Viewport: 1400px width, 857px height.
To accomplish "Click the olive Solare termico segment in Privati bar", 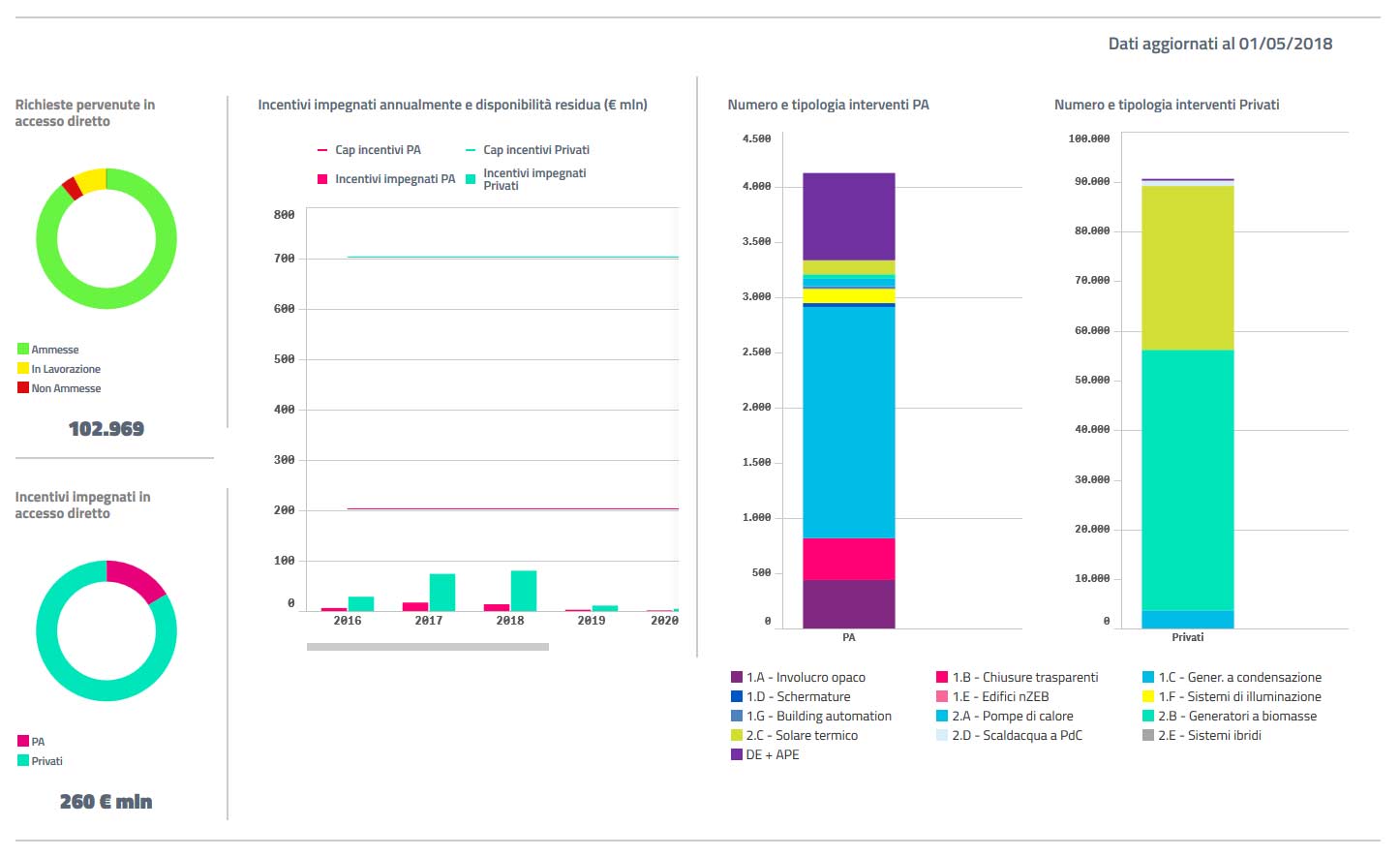I will 1188,268.
